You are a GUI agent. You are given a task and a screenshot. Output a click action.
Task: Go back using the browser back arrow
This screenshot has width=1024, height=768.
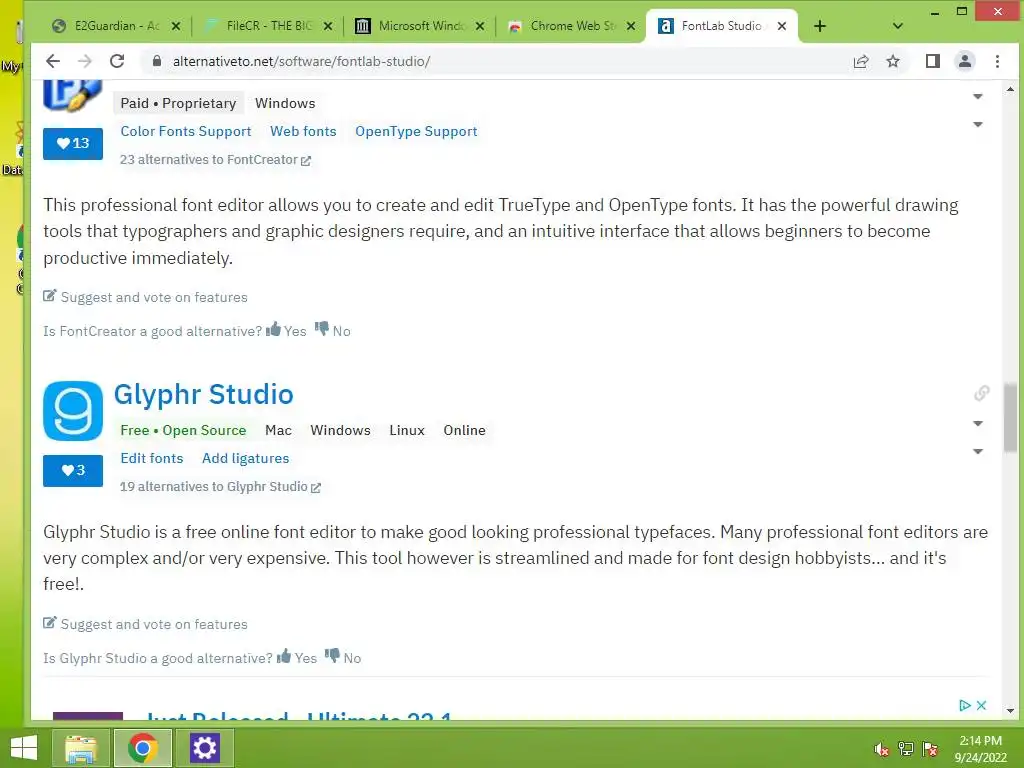click(53, 61)
